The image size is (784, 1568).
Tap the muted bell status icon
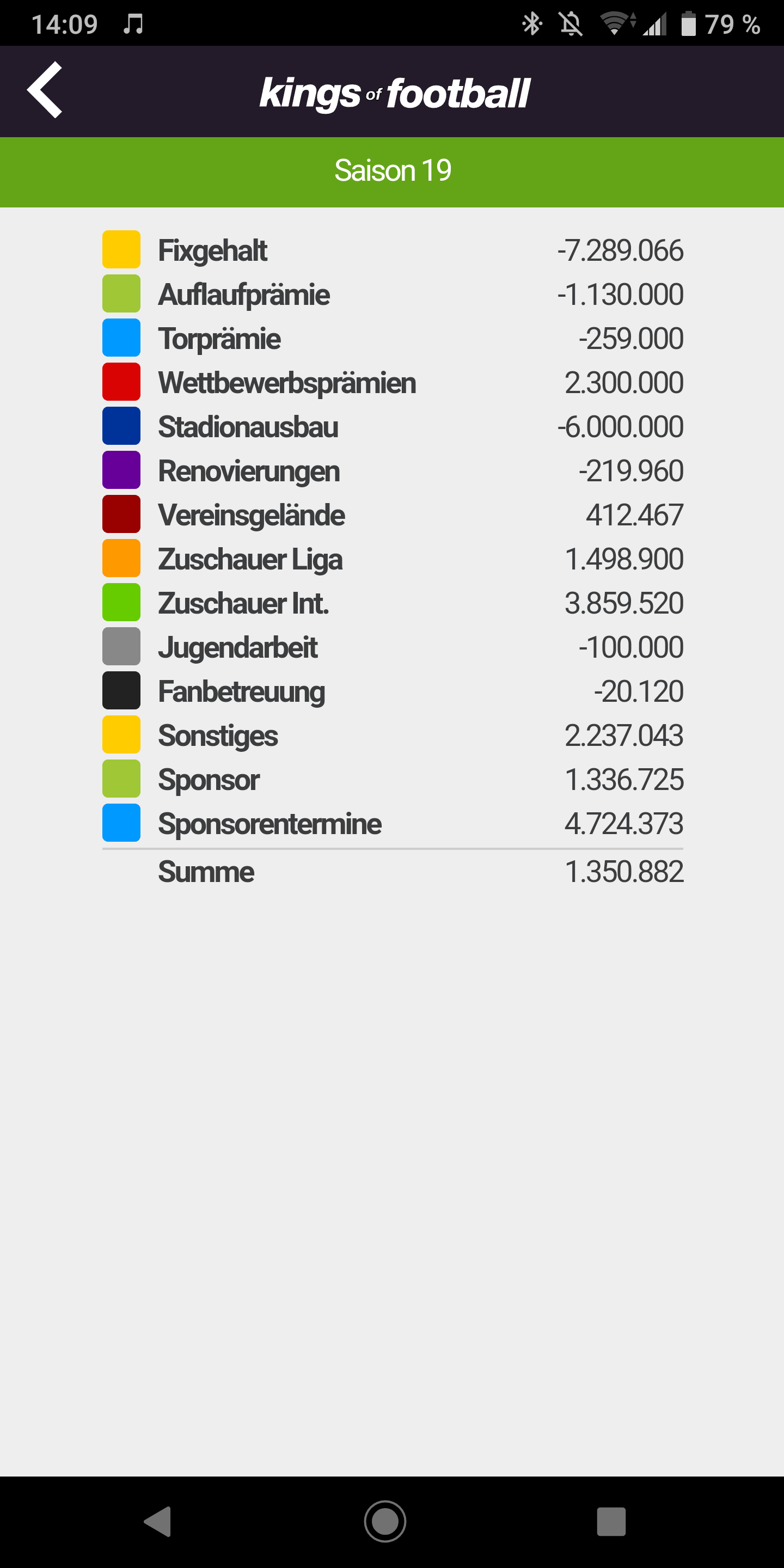(x=571, y=24)
